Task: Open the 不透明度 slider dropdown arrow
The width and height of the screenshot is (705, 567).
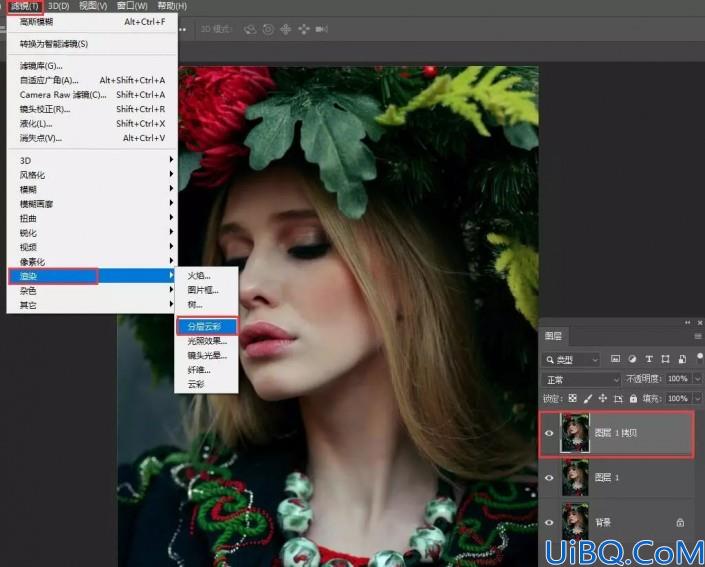Action: tap(697, 379)
